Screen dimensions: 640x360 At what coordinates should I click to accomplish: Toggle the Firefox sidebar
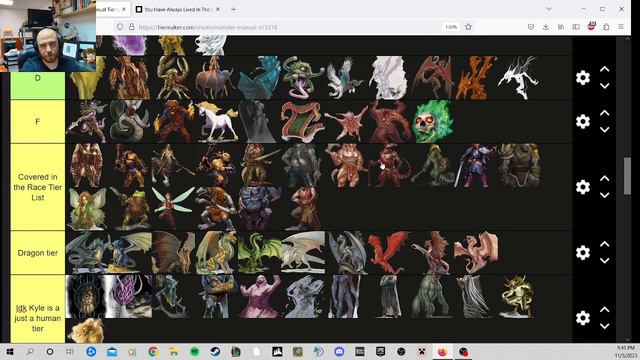[x=576, y=27]
